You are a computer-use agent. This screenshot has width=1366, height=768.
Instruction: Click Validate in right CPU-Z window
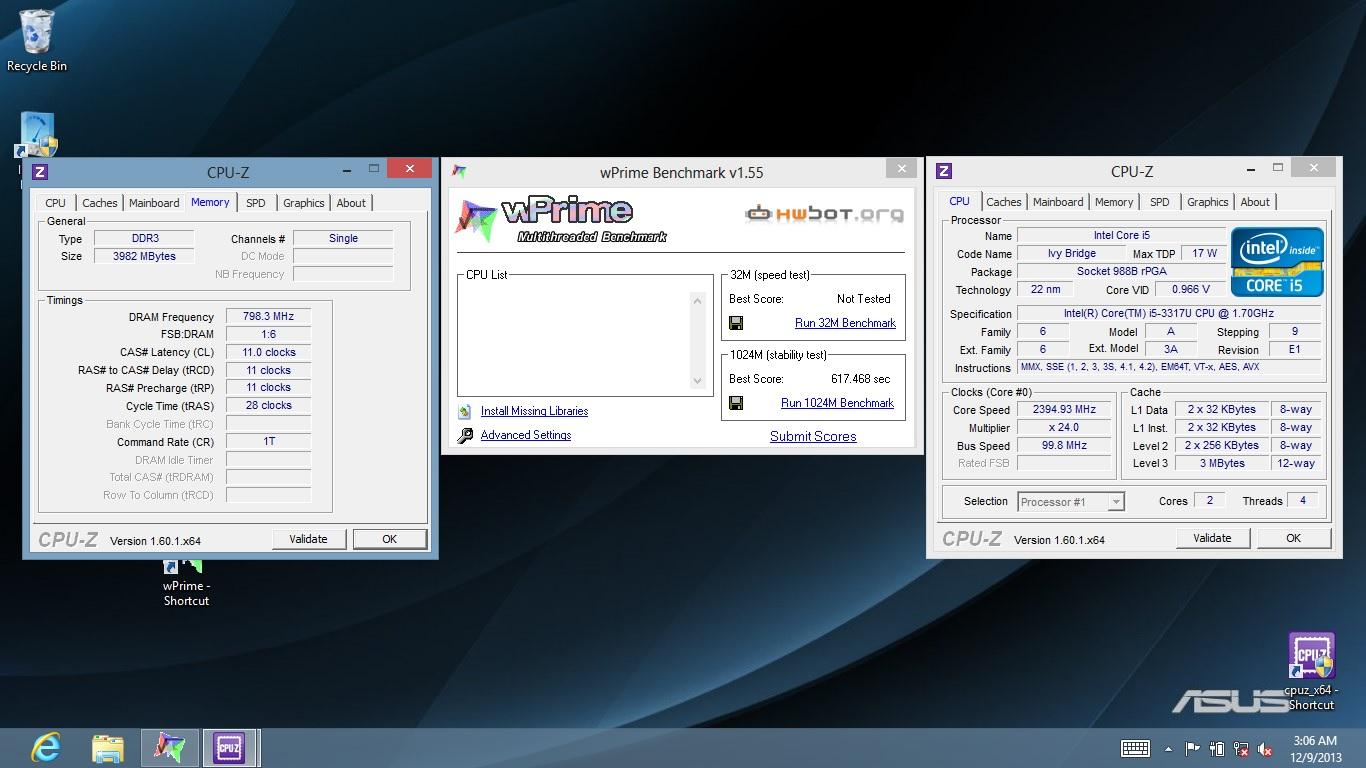[x=1212, y=538]
